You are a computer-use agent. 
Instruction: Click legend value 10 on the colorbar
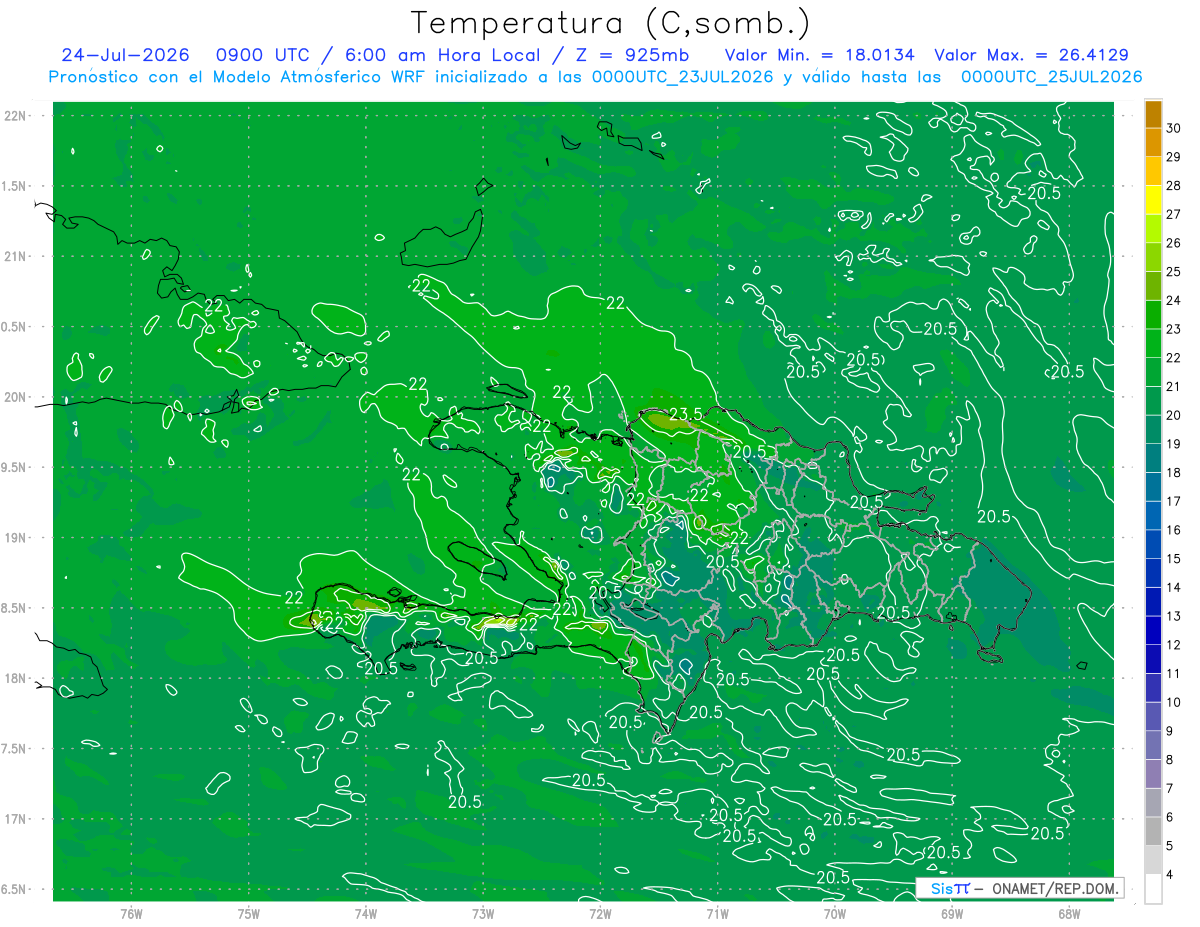click(x=1174, y=702)
